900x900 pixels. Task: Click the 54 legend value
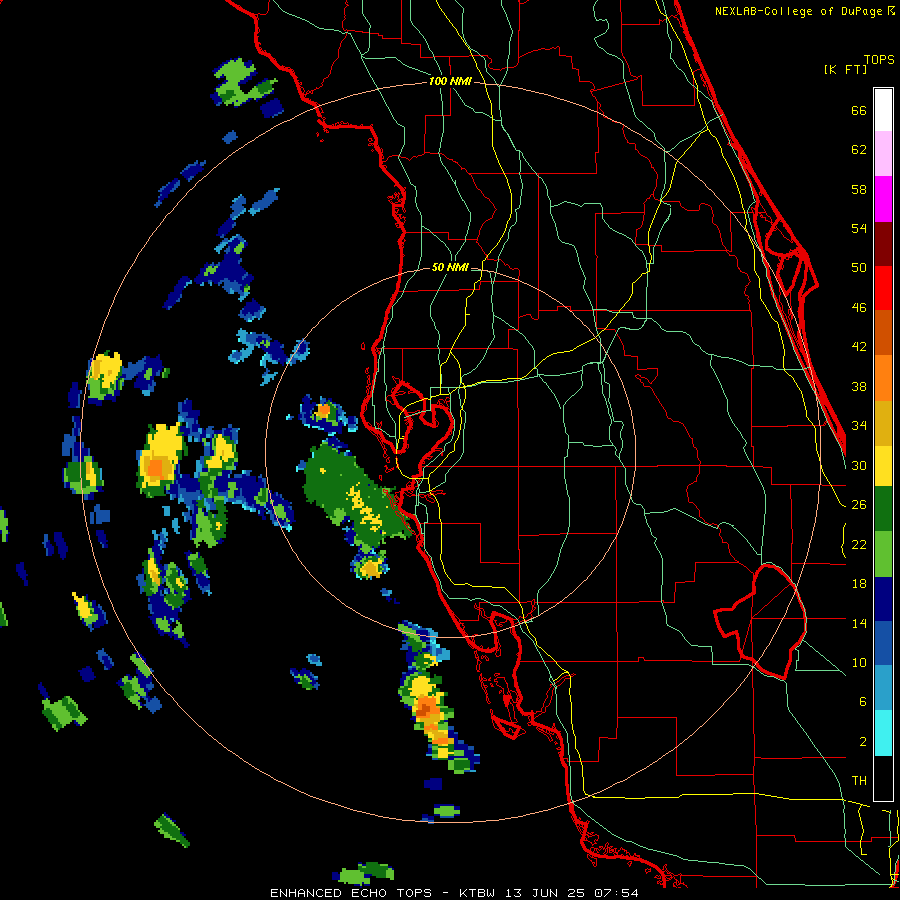[x=859, y=228]
